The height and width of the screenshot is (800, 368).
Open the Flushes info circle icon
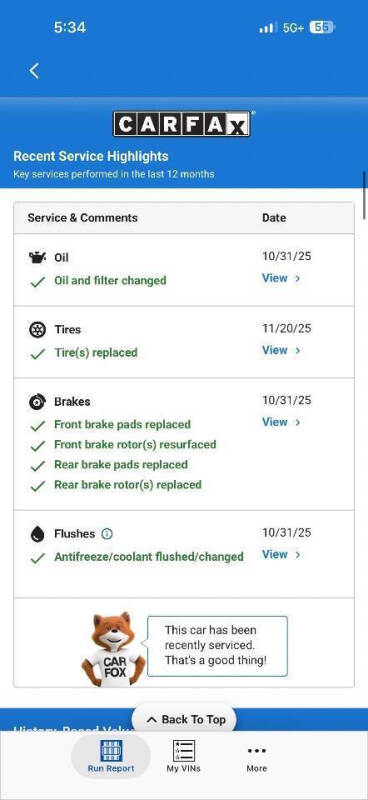(x=107, y=534)
